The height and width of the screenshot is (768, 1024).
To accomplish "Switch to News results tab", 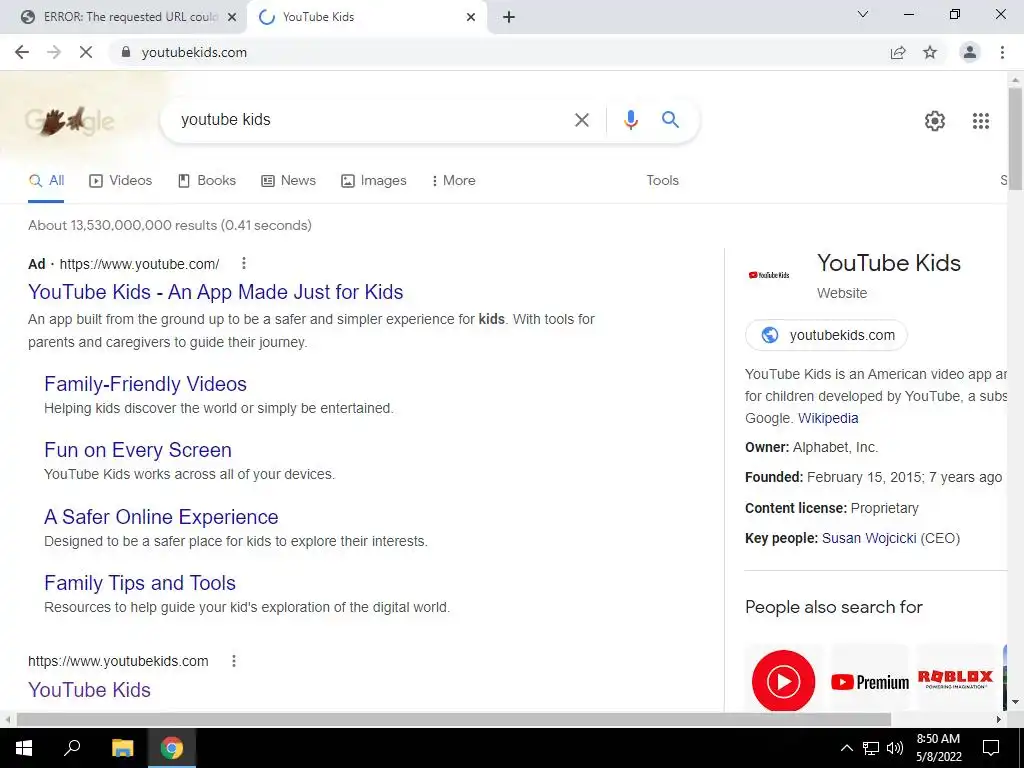I will point(288,180).
